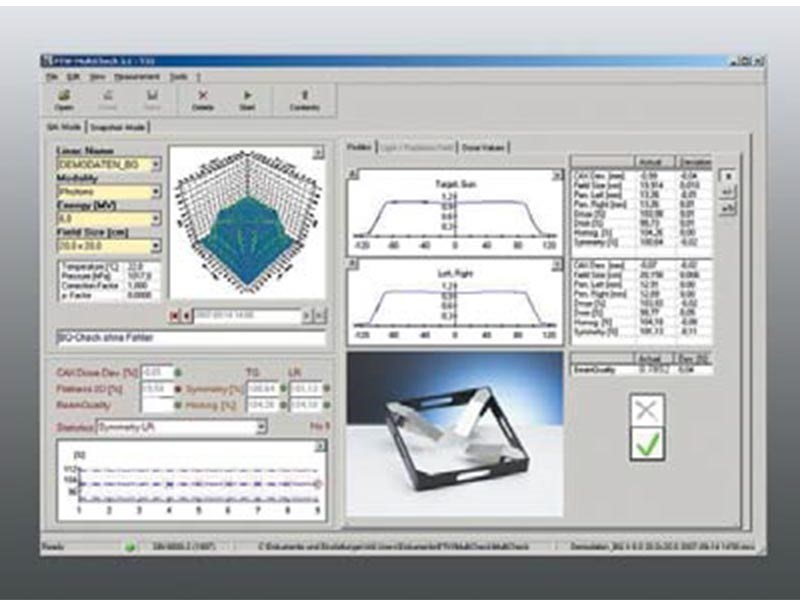Jump to last measurement arrow button

pyautogui.click(x=319, y=316)
